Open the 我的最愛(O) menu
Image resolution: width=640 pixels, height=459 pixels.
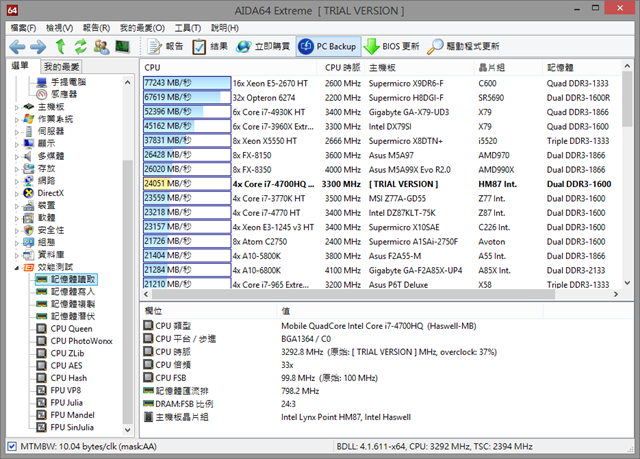(x=142, y=28)
